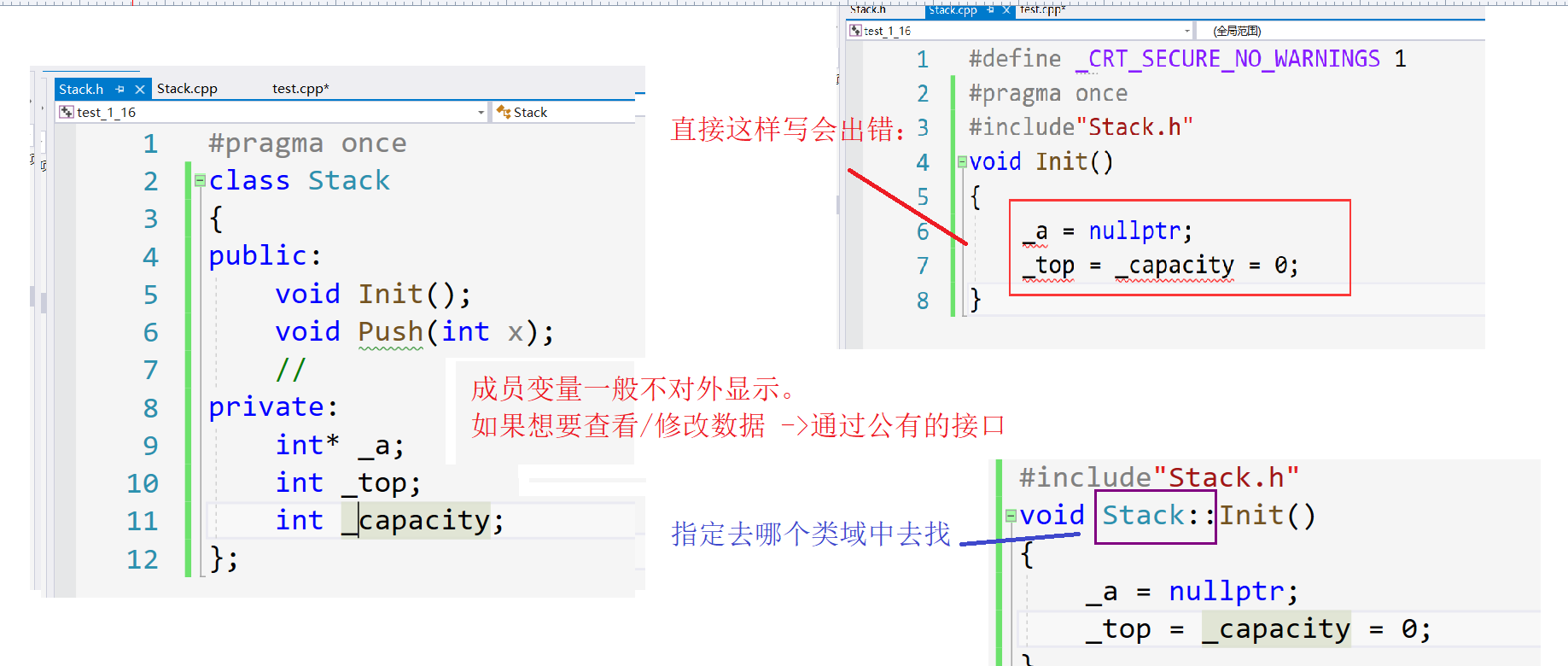Click "_a = nullptr;" on line 6
This screenshot has width=1568, height=666.
tap(1107, 231)
